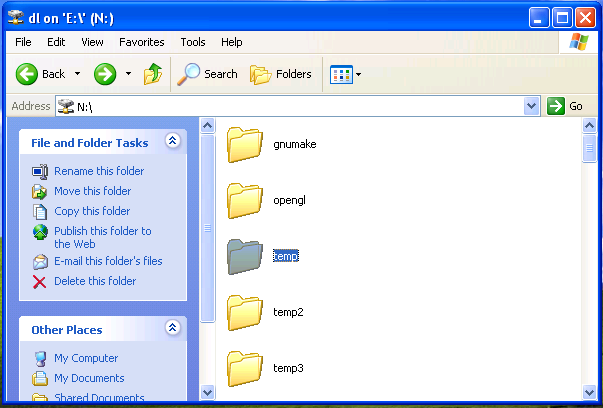The image size is (603, 408).
Task: Click the green Go arrow icon
Action: coord(556,106)
